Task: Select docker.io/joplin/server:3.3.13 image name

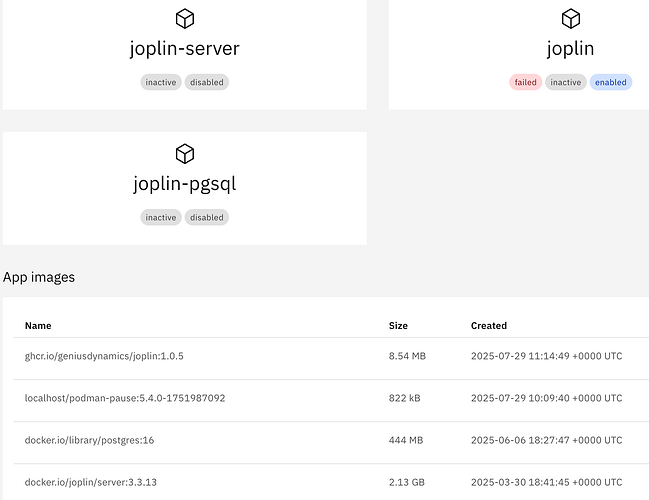Action: point(91,482)
